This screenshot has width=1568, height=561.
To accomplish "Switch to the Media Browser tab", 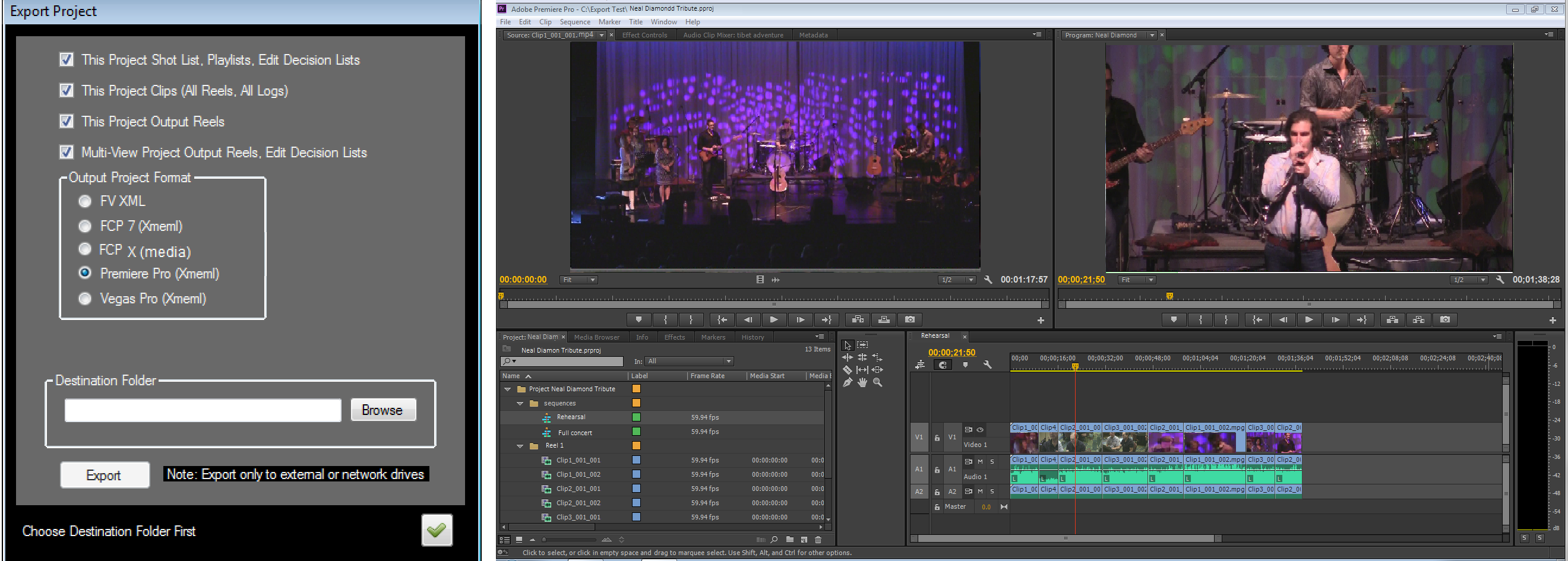I will click(596, 337).
